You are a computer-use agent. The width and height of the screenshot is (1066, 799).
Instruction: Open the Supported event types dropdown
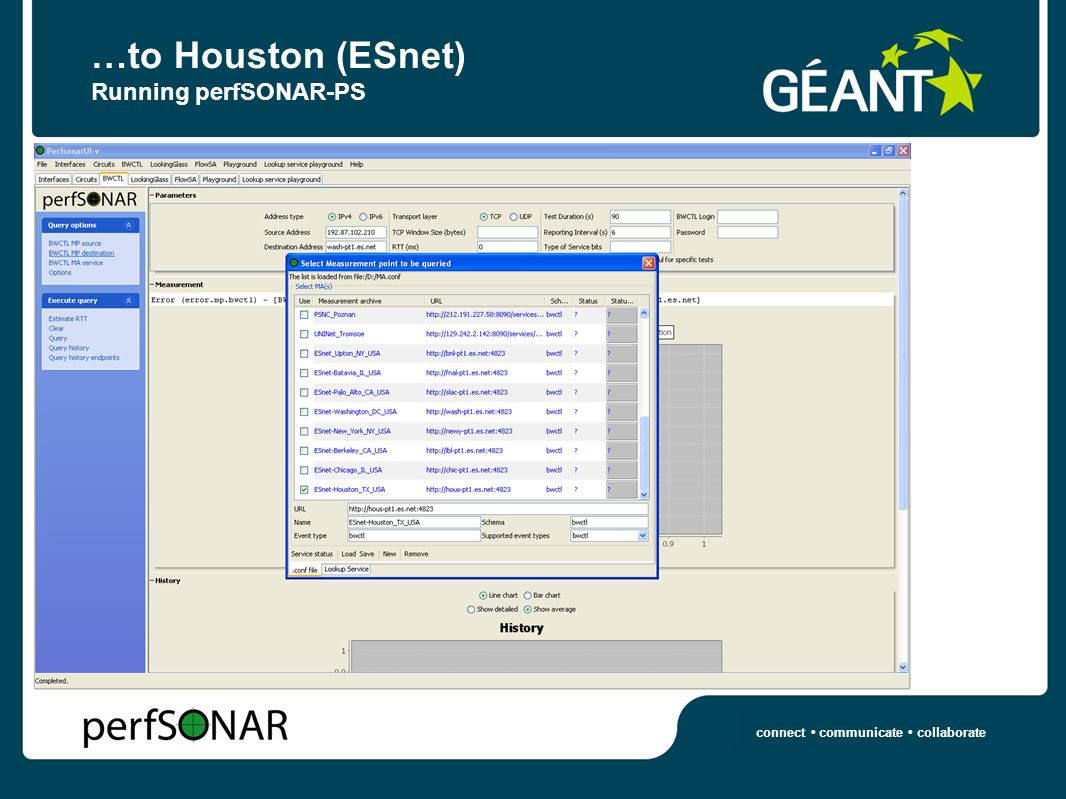click(x=642, y=536)
